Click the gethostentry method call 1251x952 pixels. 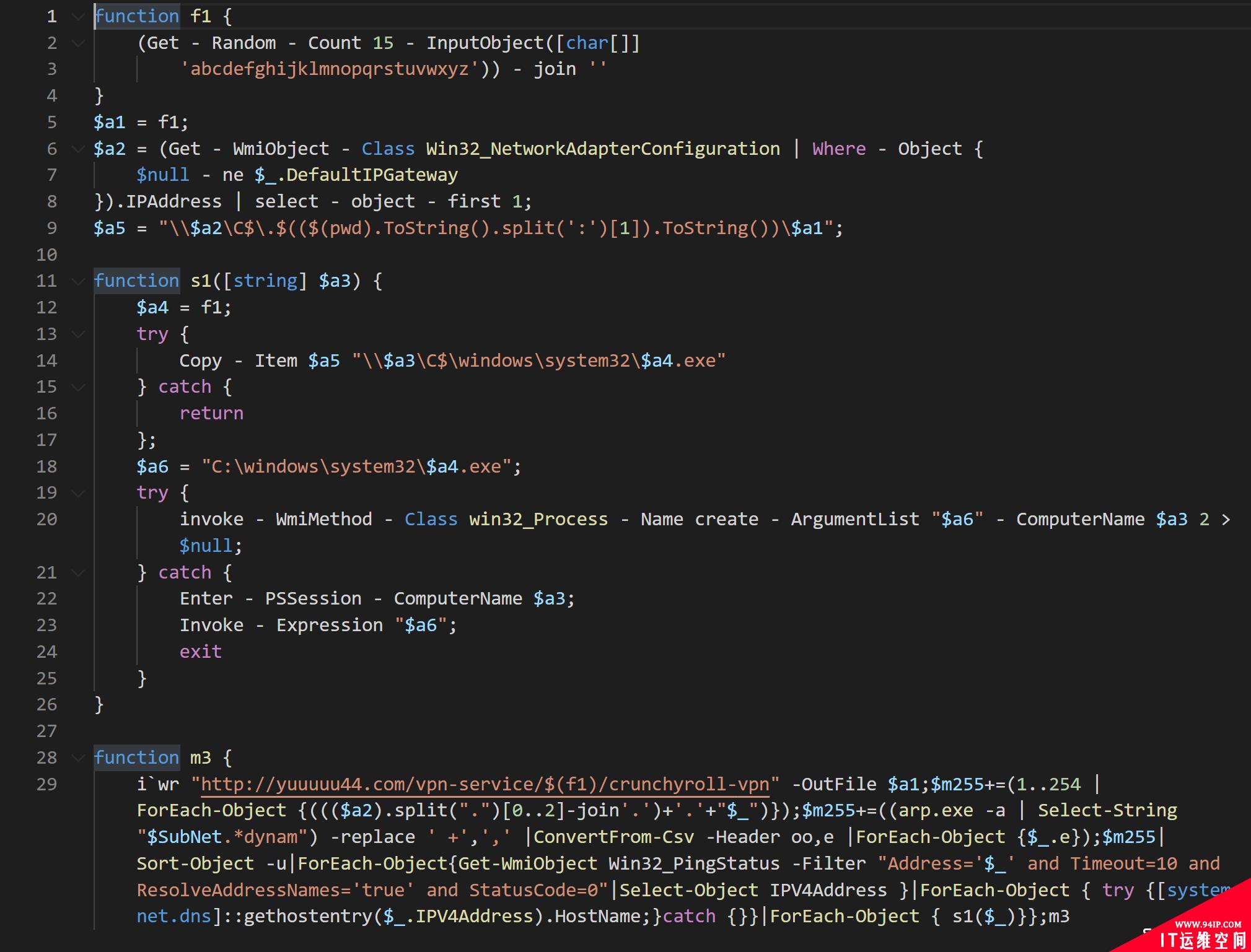tap(308, 917)
